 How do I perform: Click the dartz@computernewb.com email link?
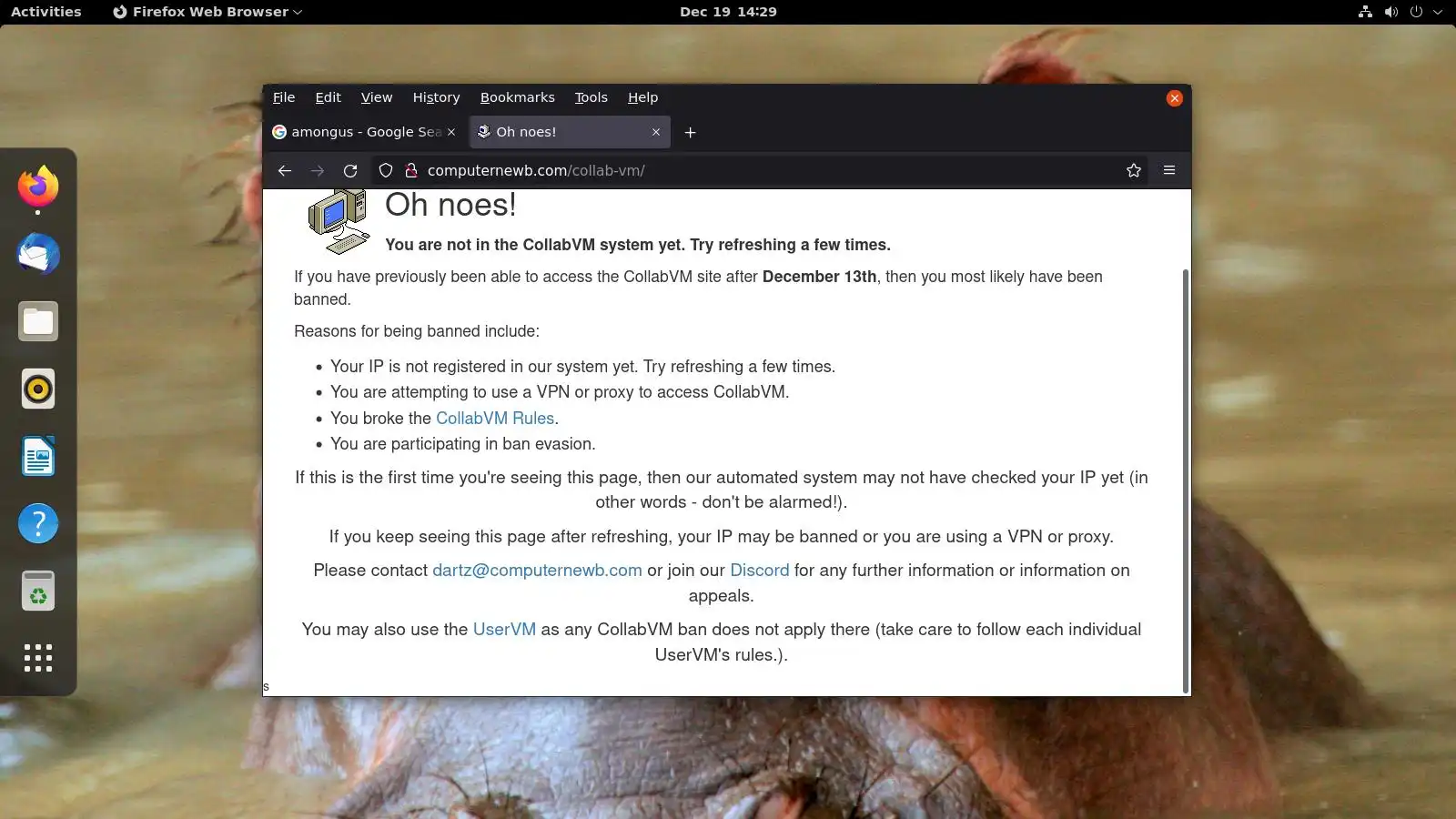[x=537, y=571]
